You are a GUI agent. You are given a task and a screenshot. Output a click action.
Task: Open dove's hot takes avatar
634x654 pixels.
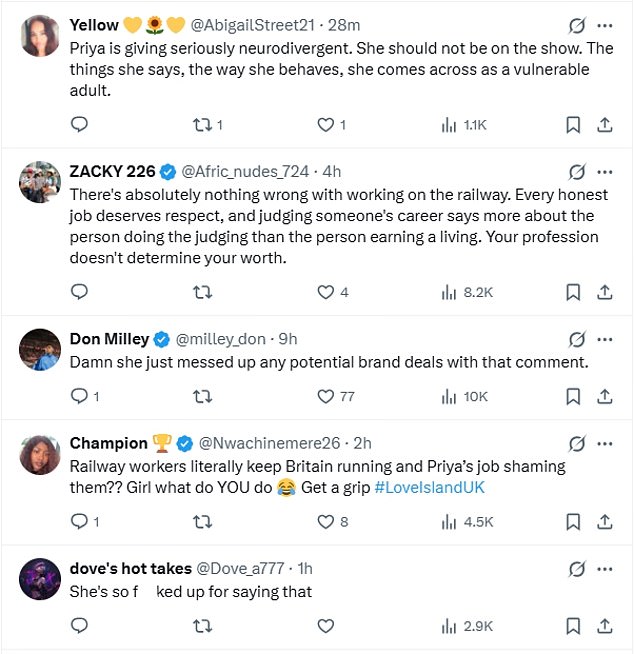coord(40,579)
